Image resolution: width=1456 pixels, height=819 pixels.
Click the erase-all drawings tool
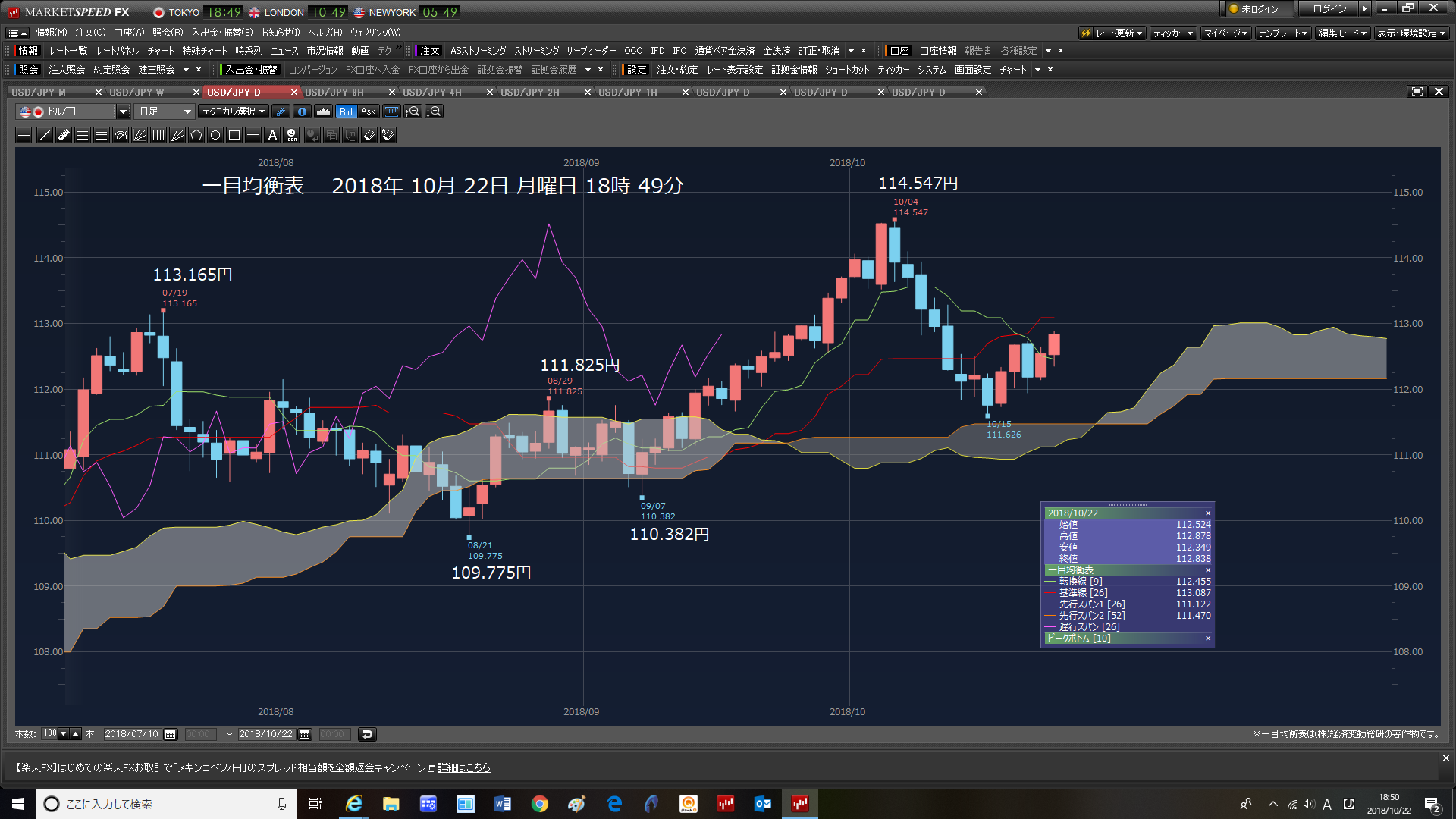click(388, 136)
